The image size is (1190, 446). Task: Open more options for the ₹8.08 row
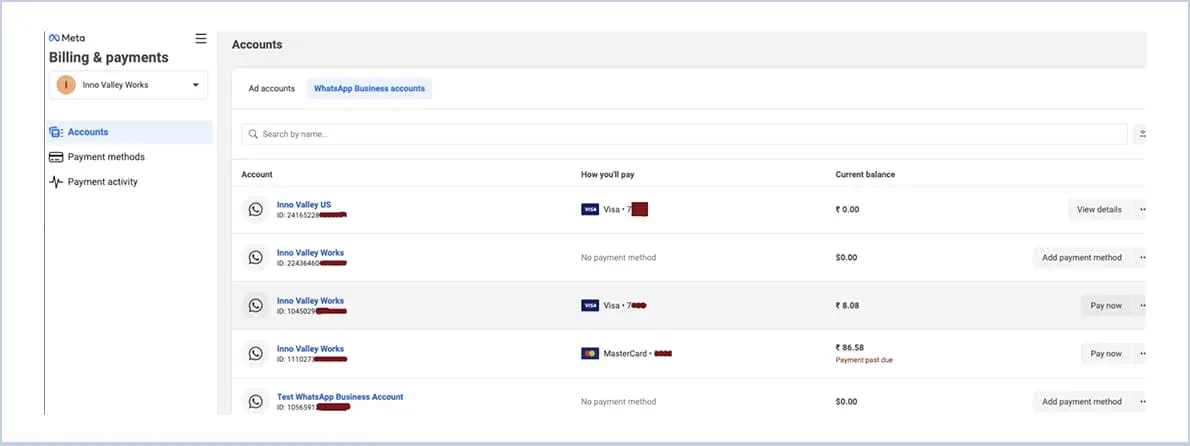point(1141,306)
